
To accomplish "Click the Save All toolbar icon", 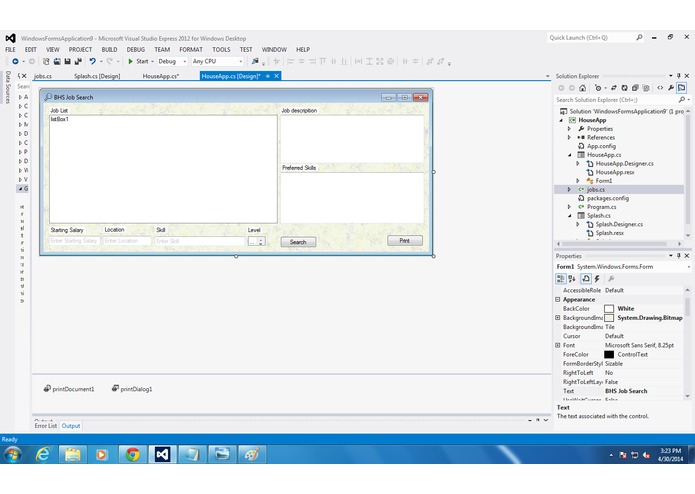I will (x=78, y=62).
